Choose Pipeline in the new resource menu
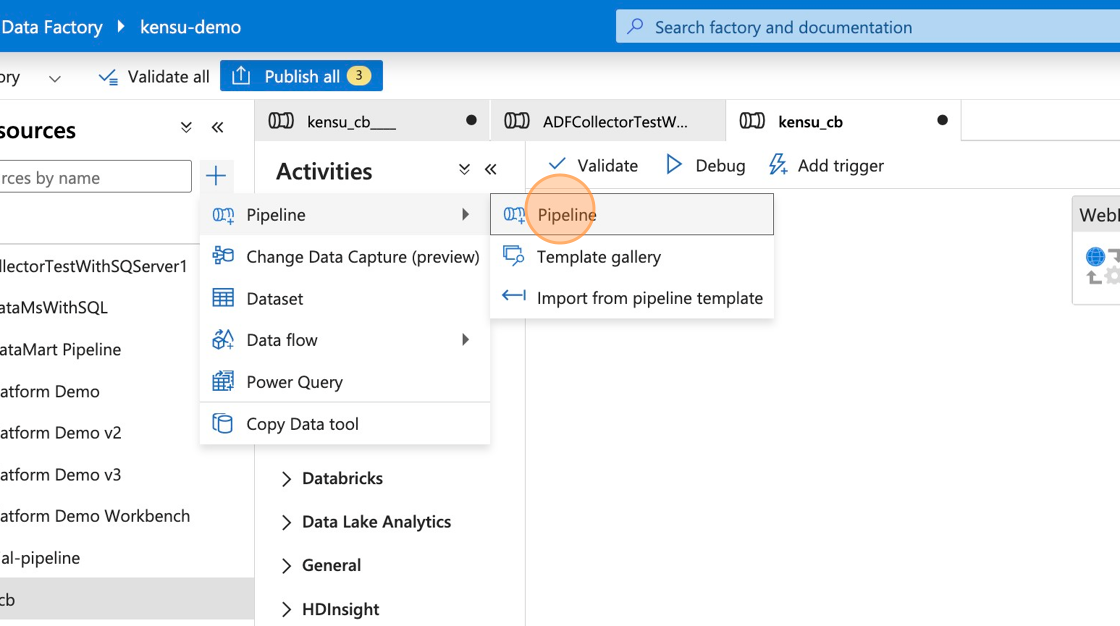 pos(345,214)
